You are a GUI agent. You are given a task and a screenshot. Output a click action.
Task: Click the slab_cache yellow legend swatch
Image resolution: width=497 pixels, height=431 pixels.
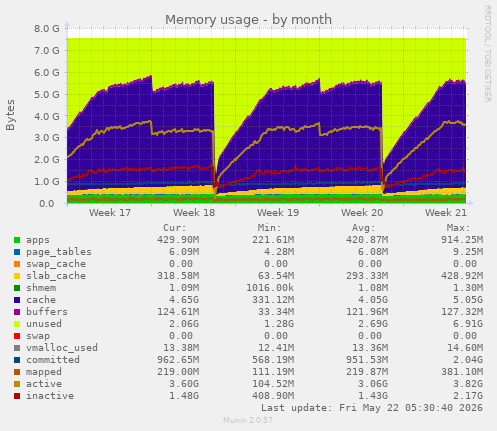(x=17, y=276)
